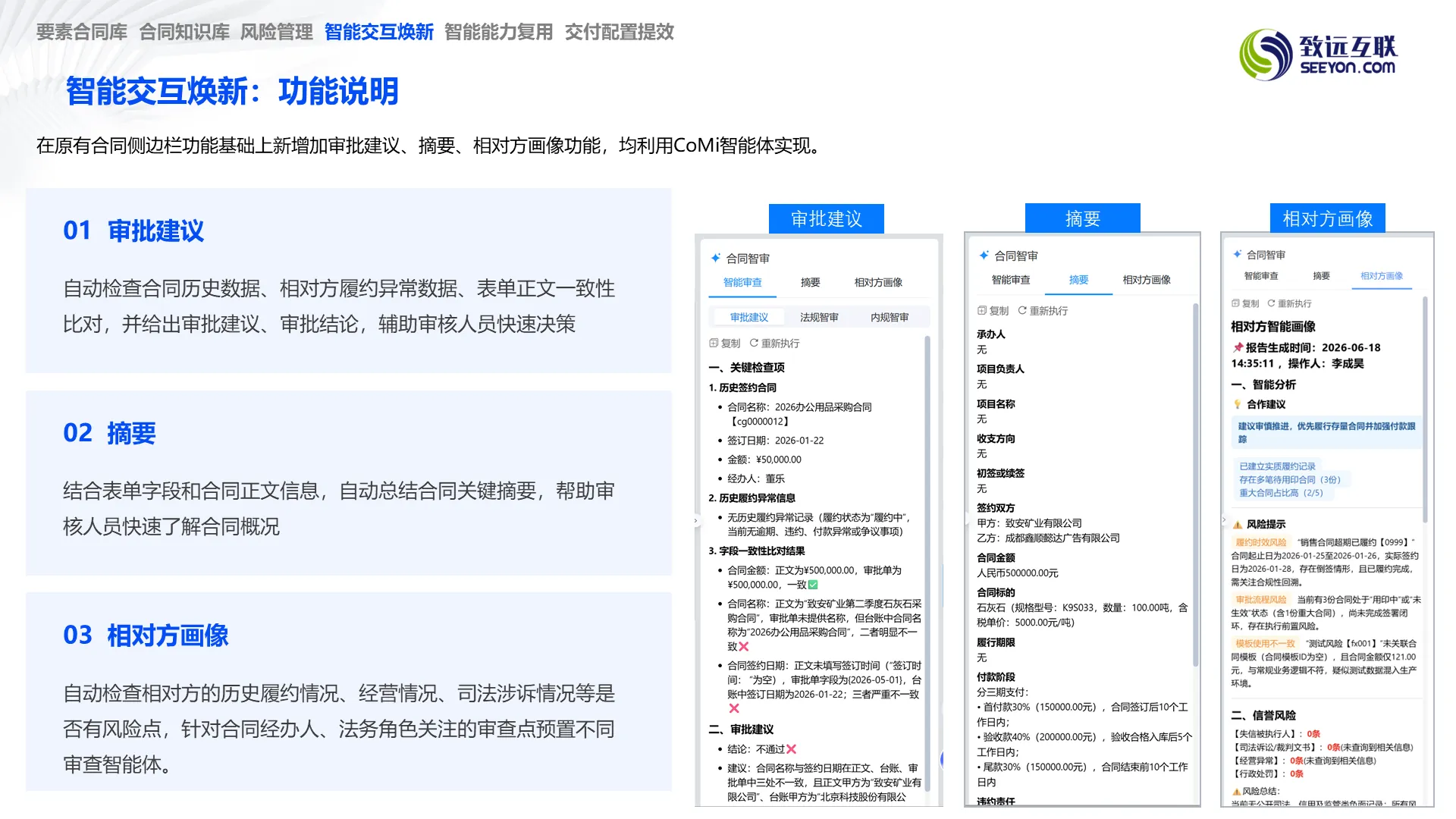Switch to 摘要 tab in middle panel
Viewport: 1456px width, 819px height.
click(1078, 280)
